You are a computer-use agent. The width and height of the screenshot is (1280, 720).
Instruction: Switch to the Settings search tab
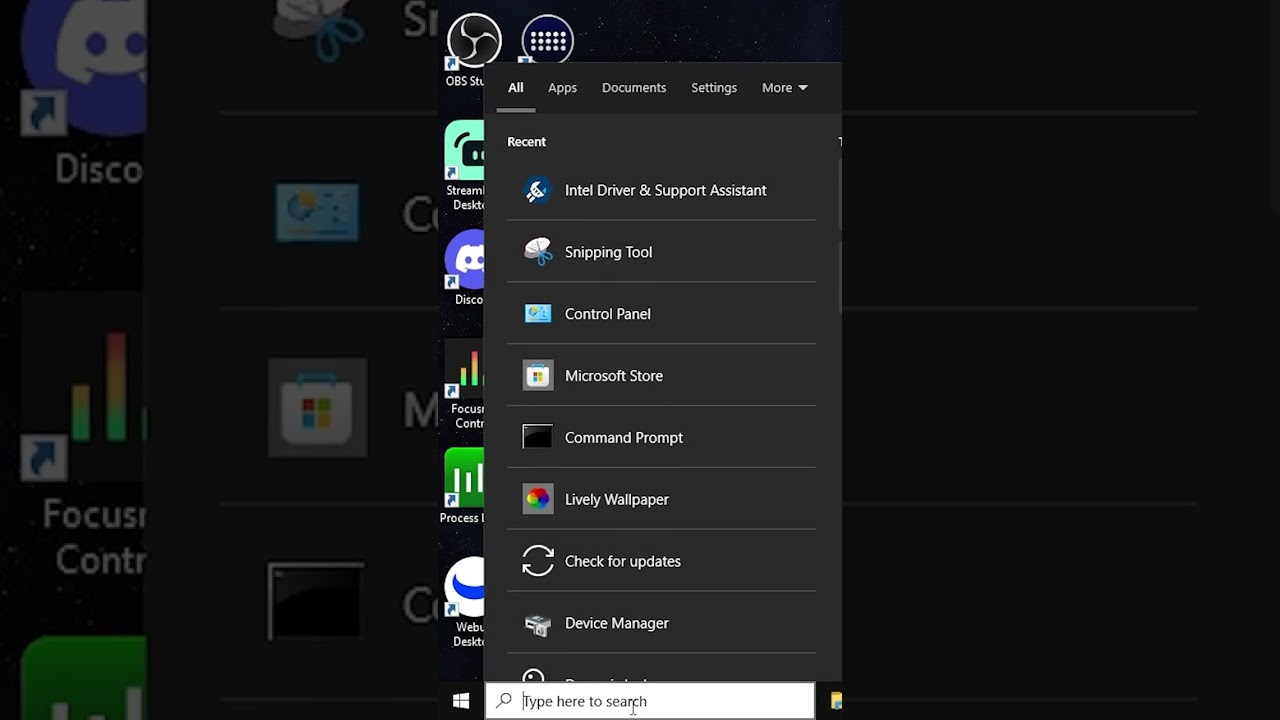(x=714, y=88)
